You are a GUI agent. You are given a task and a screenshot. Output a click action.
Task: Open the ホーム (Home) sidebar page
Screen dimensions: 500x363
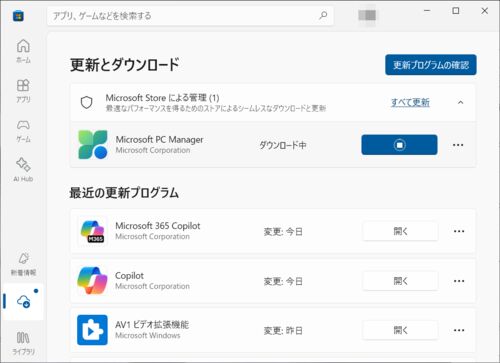coord(23,51)
